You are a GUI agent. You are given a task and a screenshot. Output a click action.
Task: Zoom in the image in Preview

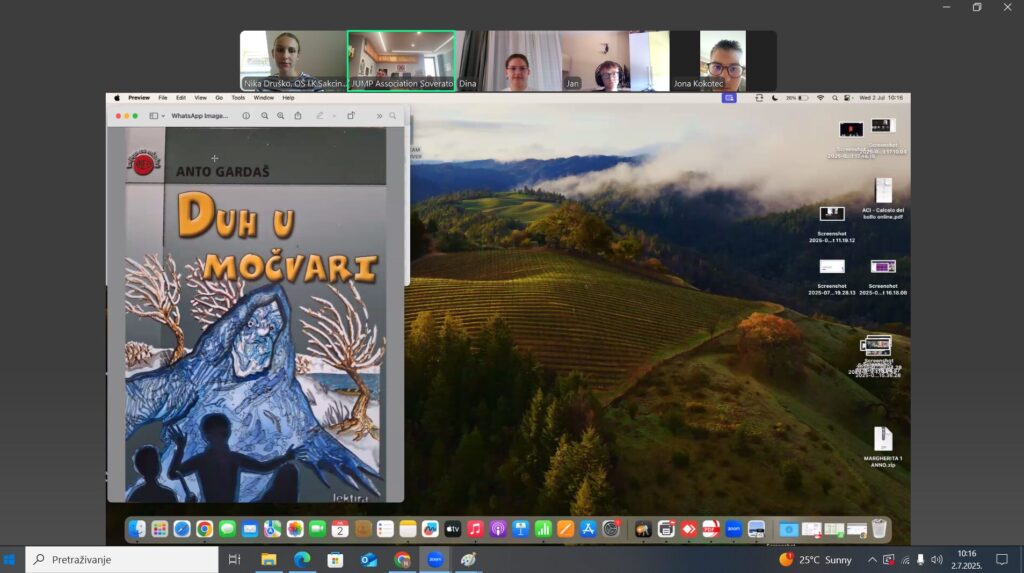click(x=281, y=116)
